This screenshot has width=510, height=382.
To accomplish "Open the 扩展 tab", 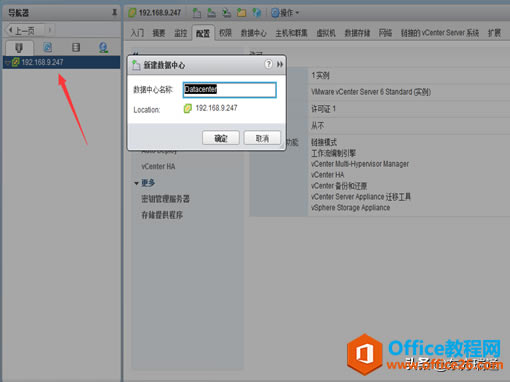I will click(x=494, y=33).
